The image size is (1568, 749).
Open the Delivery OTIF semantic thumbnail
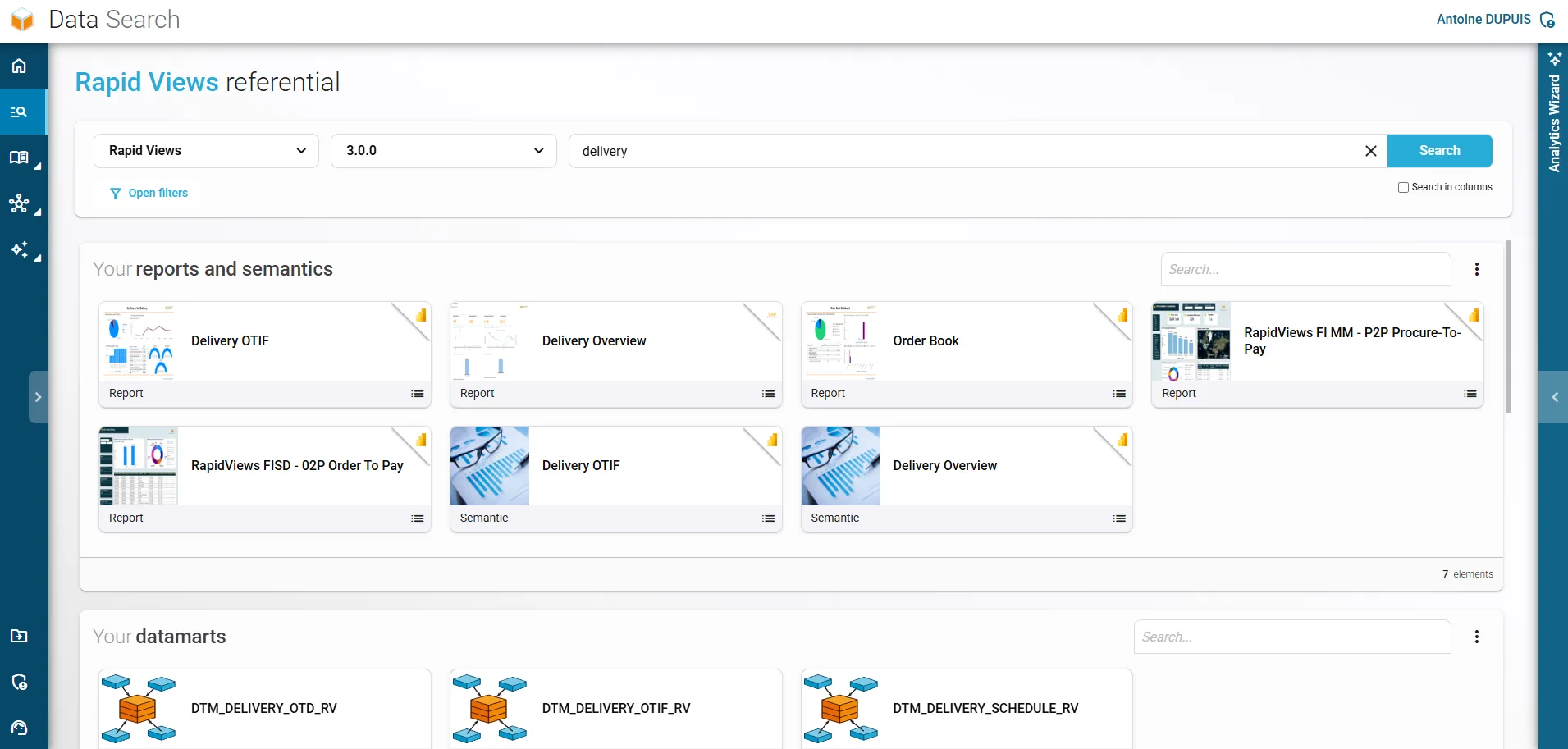pos(489,466)
